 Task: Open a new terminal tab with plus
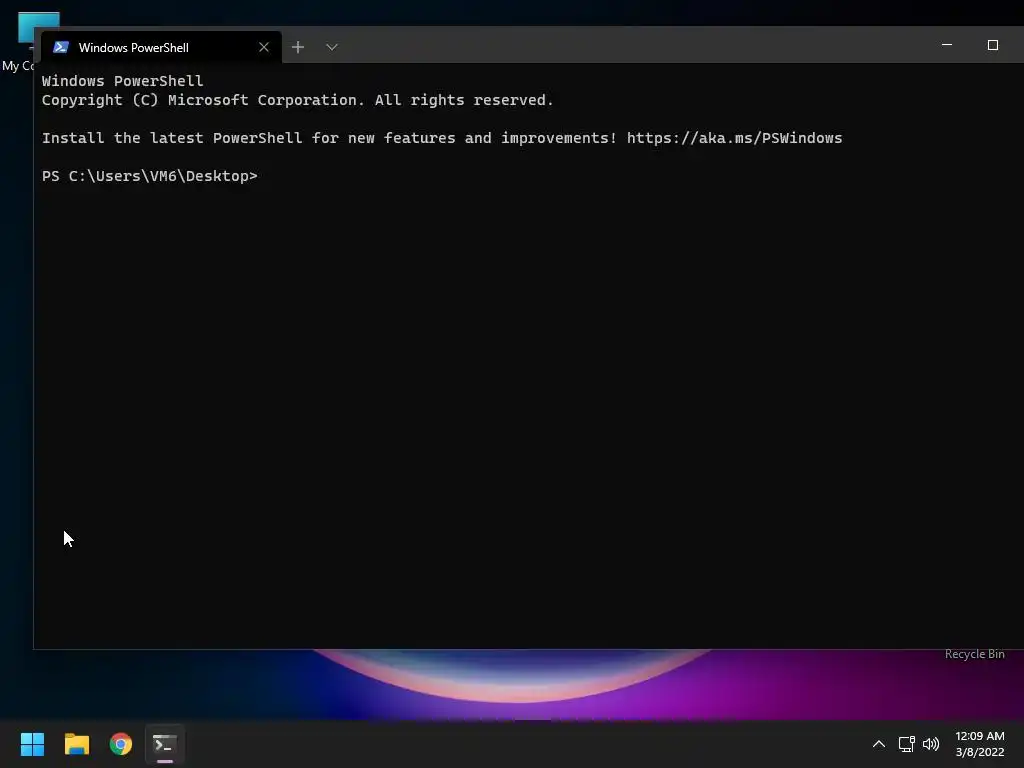tap(298, 47)
